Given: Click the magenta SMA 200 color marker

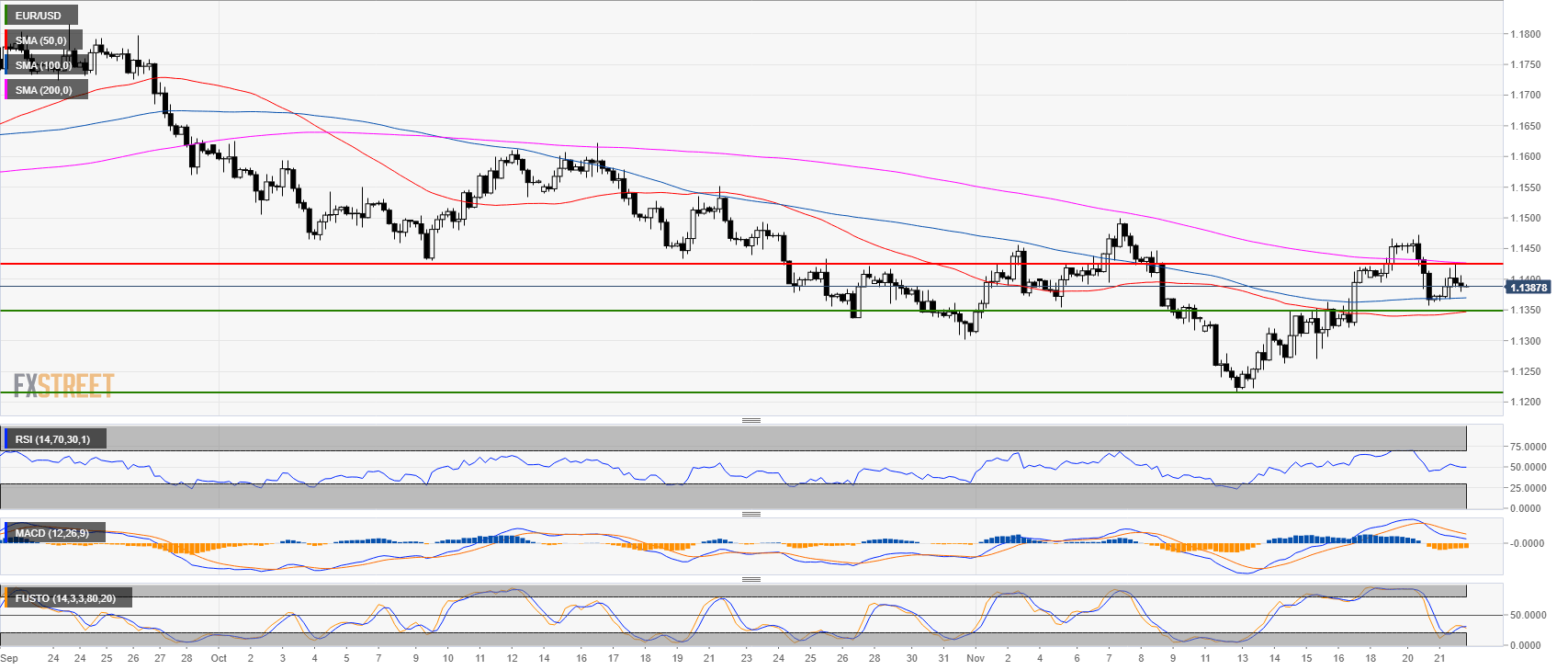Looking at the screenshot, I should 6,90.
